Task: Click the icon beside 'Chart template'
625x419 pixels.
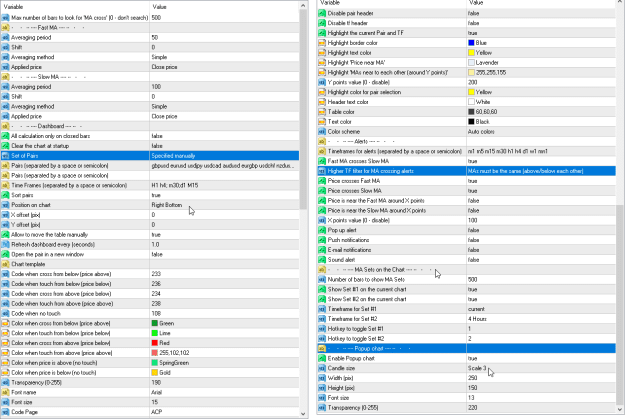Action: [x=5, y=264]
